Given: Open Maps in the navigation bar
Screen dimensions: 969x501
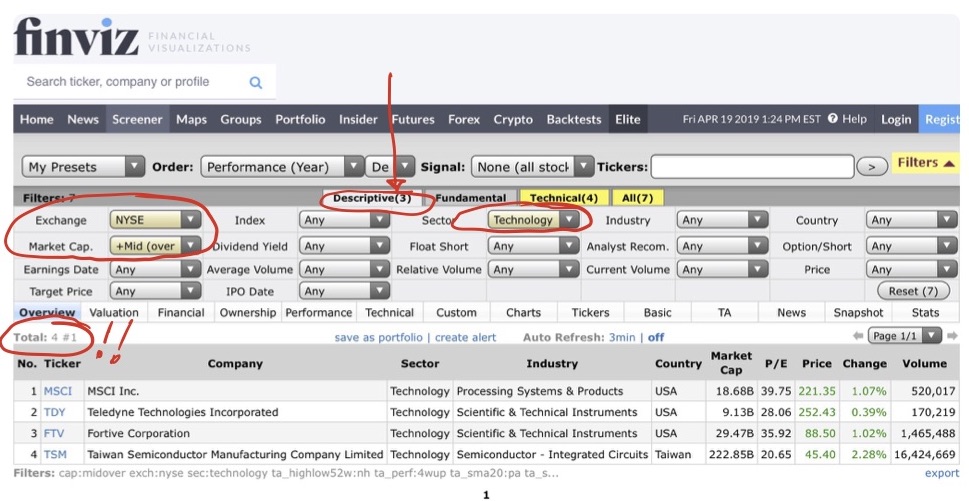Looking at the screenshot, I should click(191, 119).
